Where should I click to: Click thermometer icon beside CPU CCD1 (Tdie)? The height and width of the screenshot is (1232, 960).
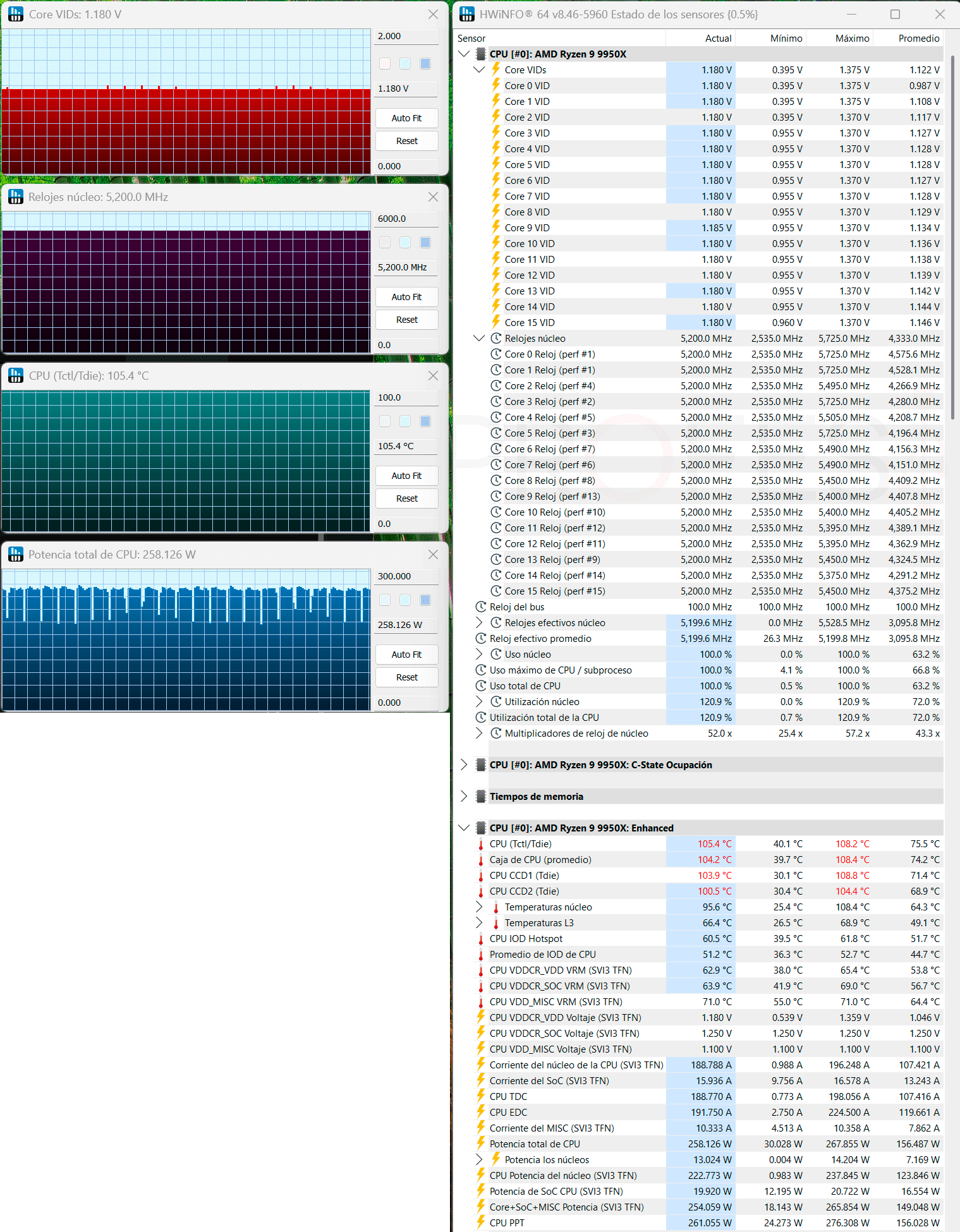click(481, 876)
